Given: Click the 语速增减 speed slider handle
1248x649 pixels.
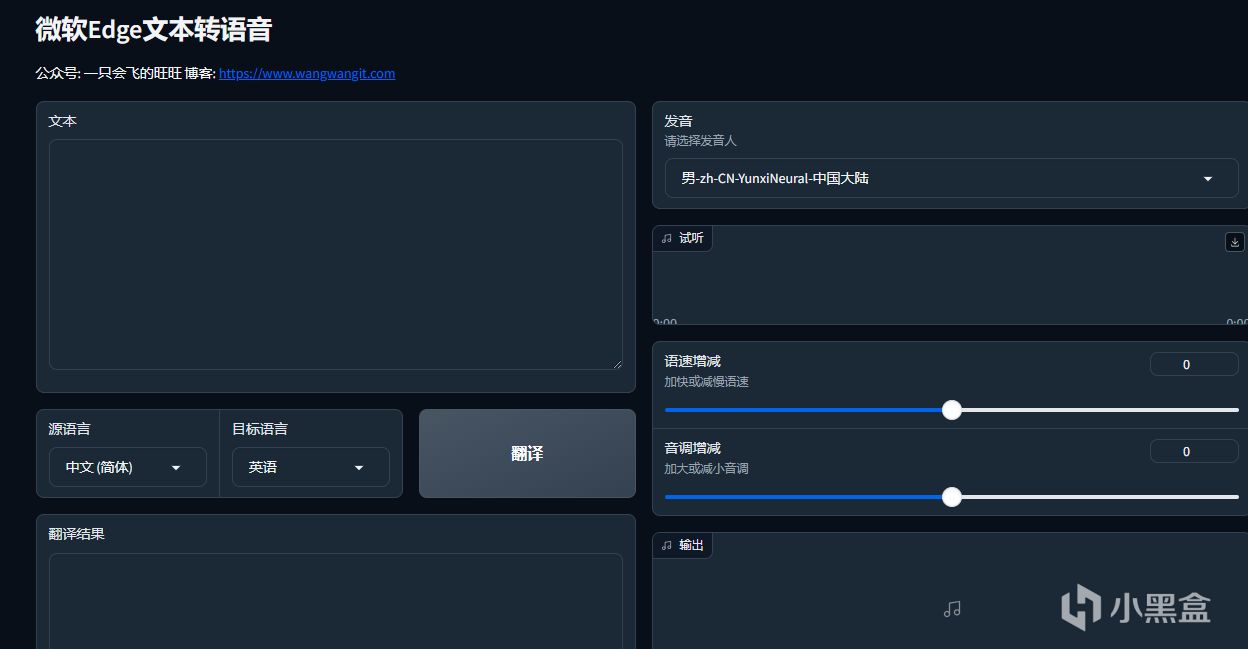Looking at the screenshot, I should (952, 410).
